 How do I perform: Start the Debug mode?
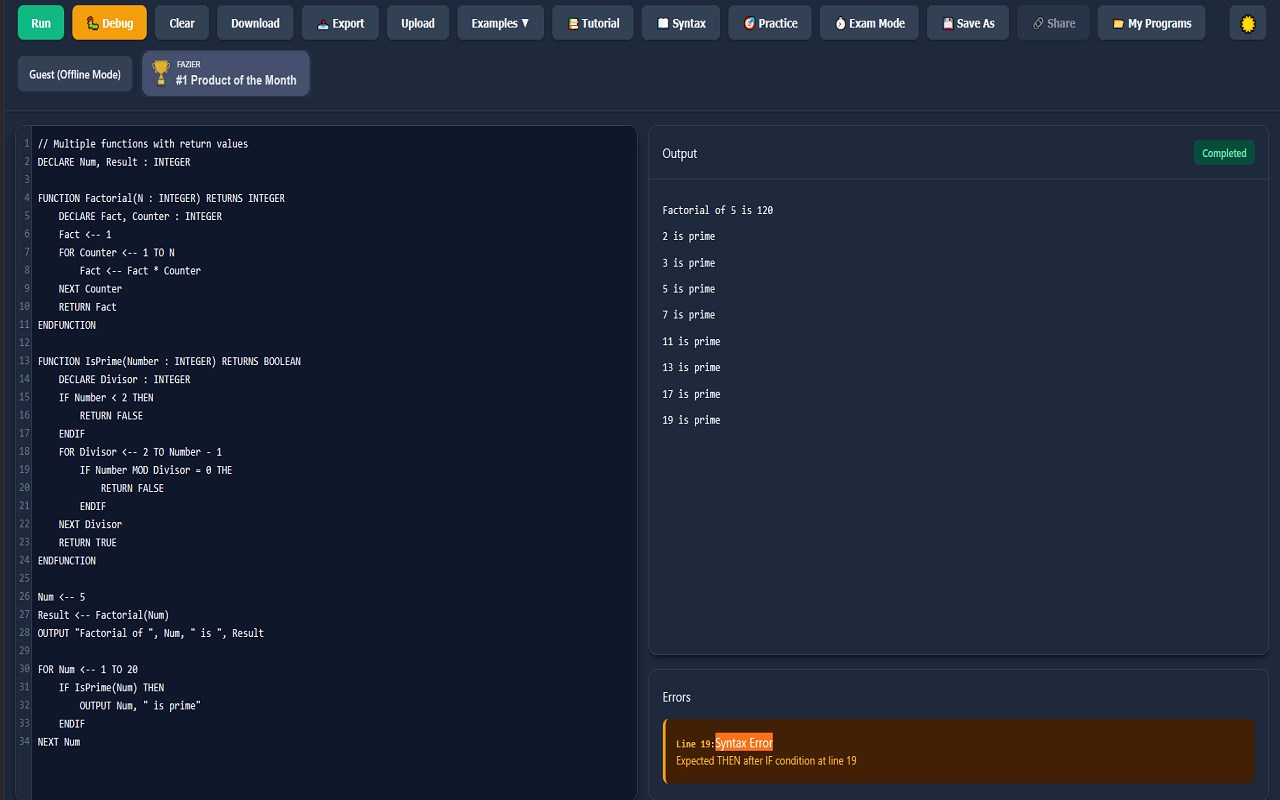pos(109,23)
